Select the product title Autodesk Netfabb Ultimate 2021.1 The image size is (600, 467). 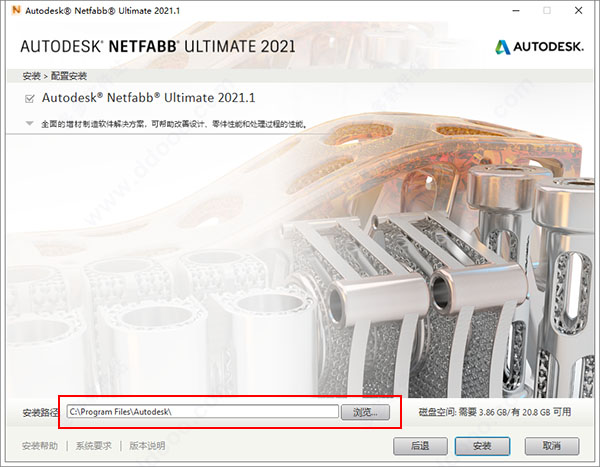148,98
